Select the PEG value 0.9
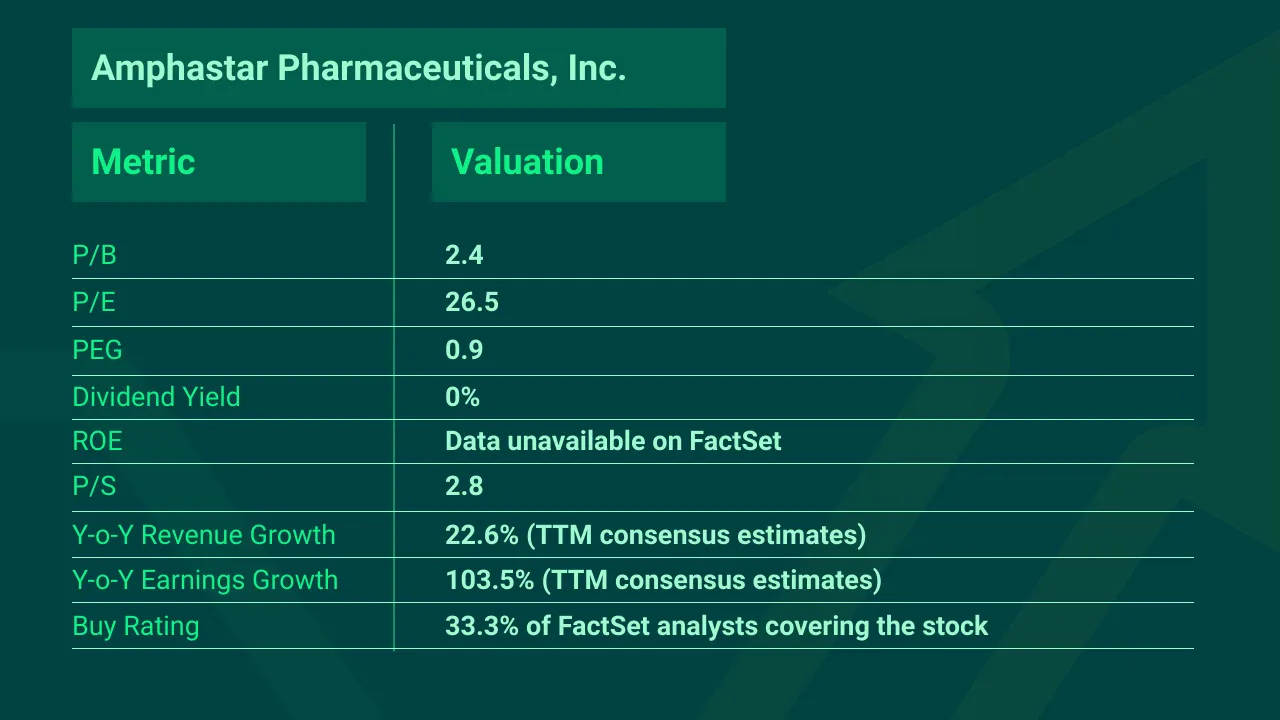The height and width of the screenshot is (720, 1280). click(464, 350)
